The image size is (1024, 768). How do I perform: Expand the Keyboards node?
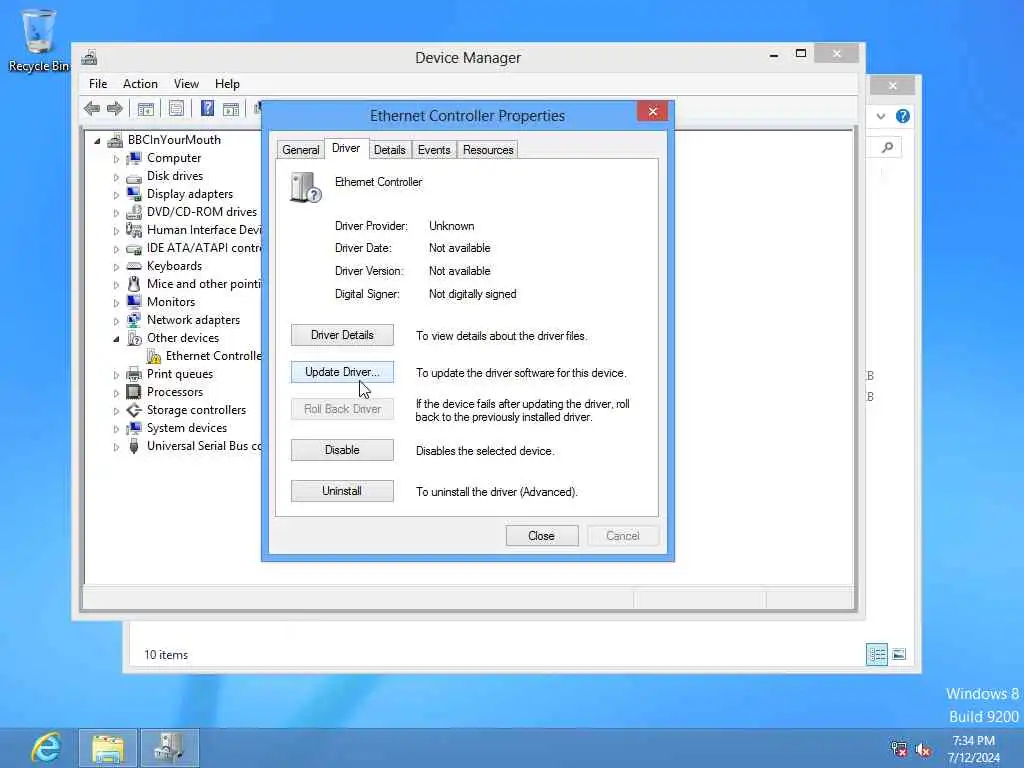116,266
